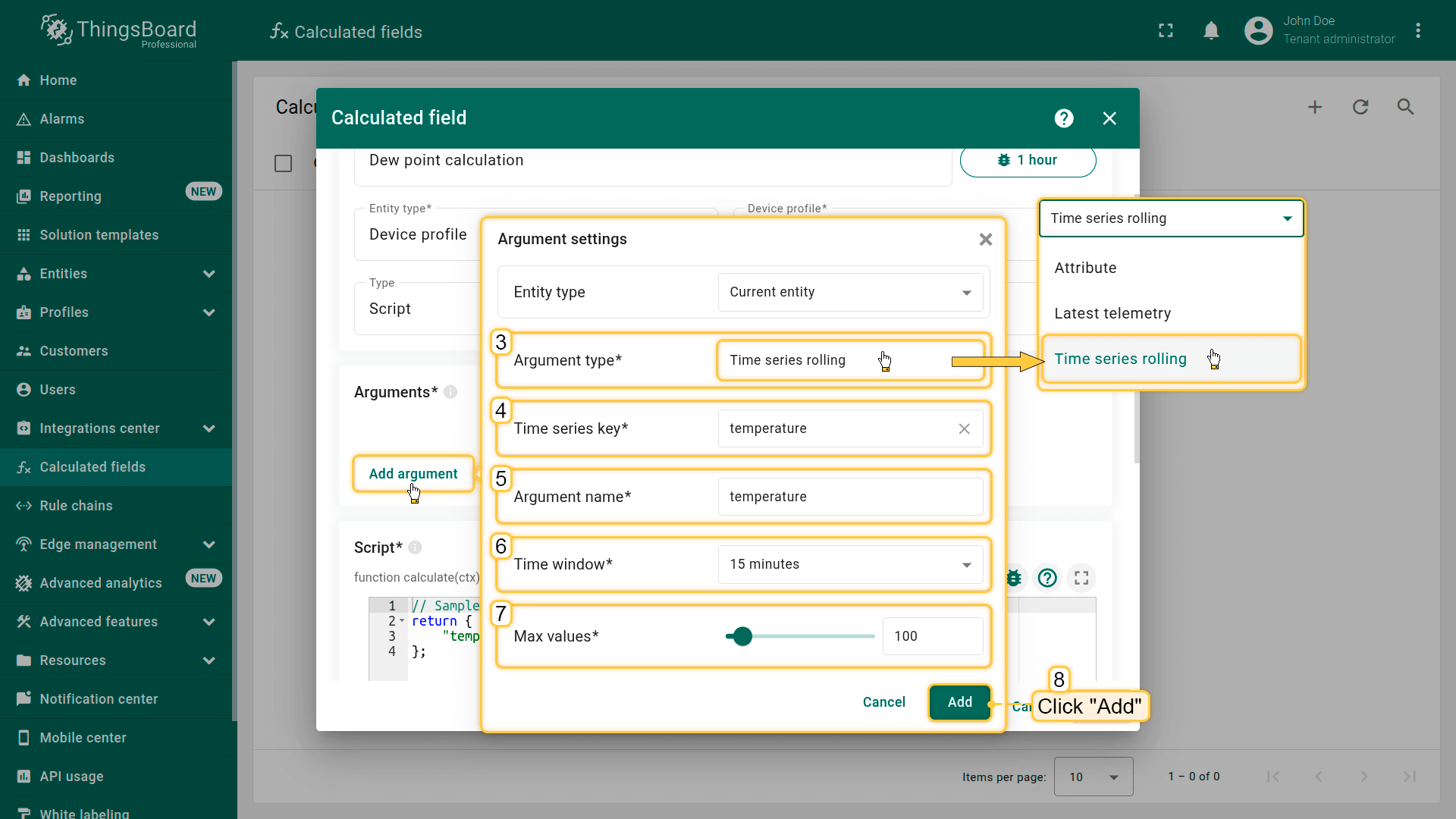Click the Add argument button
1456x819 pixels.
pos(413,474)
